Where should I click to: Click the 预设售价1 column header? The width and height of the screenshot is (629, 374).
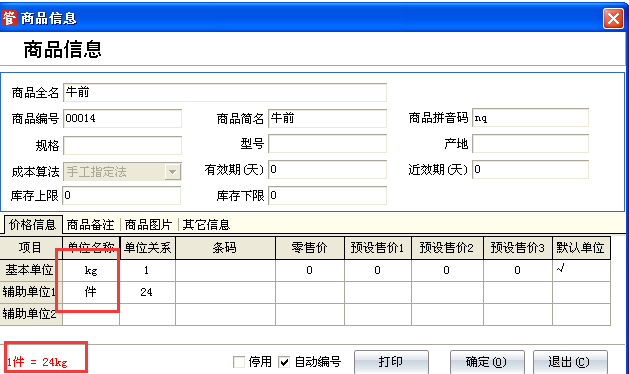(x=378, y=248)
